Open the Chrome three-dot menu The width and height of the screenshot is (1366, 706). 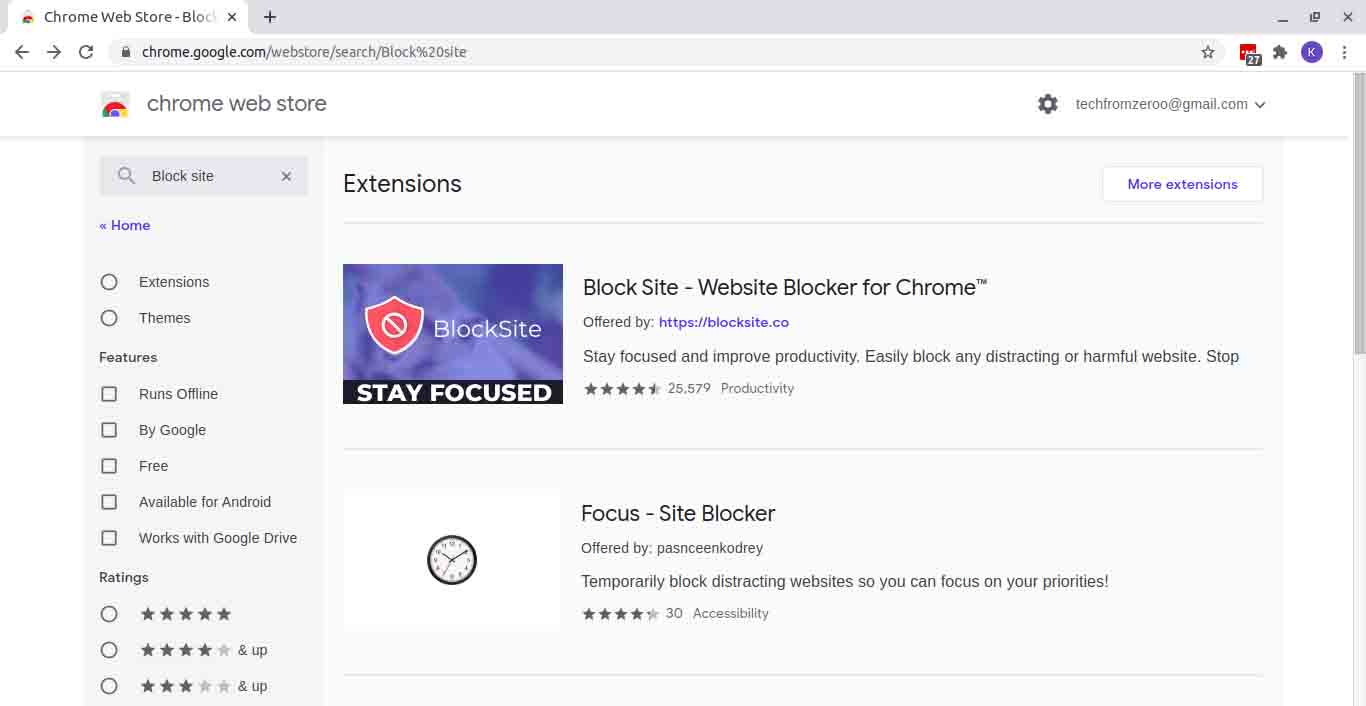(1344, 52)
